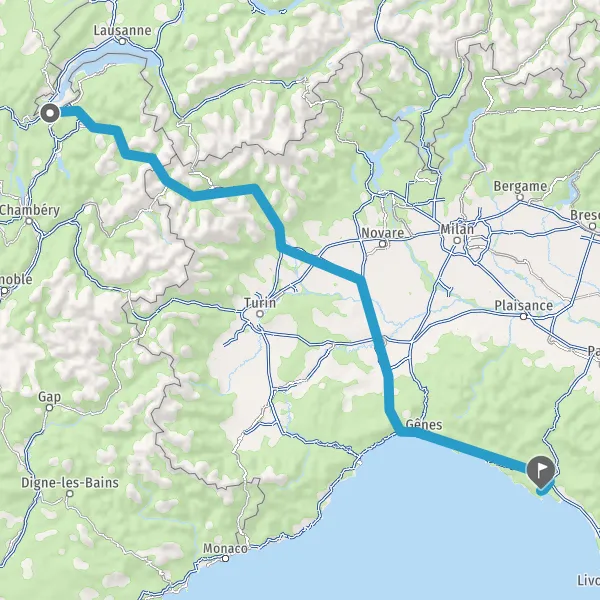Click the Milan label text

coord(457,229)
